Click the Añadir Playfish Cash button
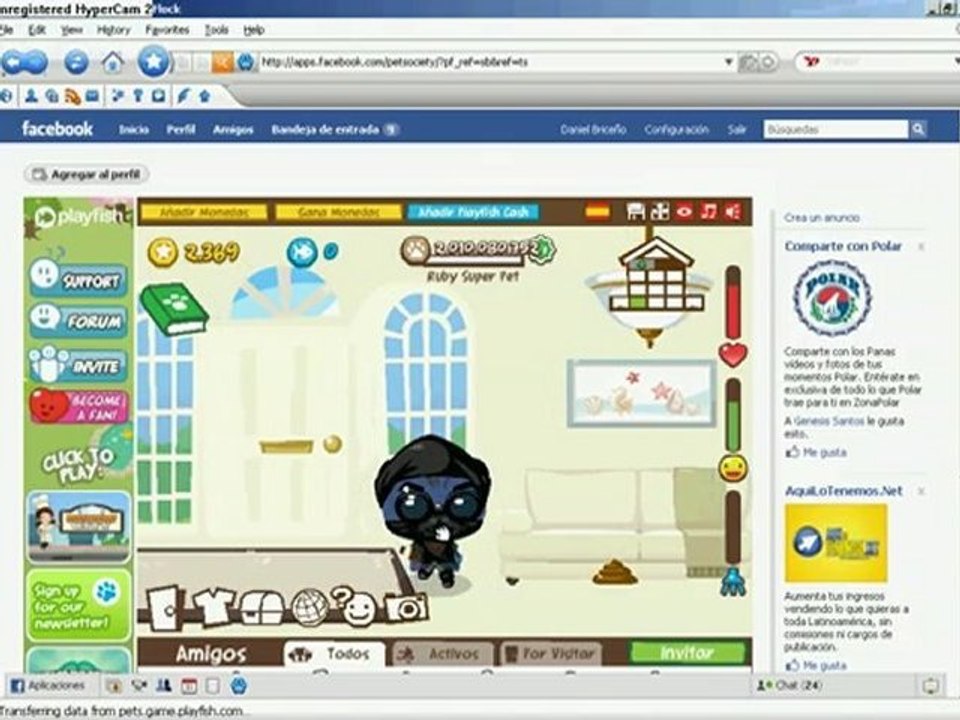This screenshot has width=960, height=720. [473, 212]
